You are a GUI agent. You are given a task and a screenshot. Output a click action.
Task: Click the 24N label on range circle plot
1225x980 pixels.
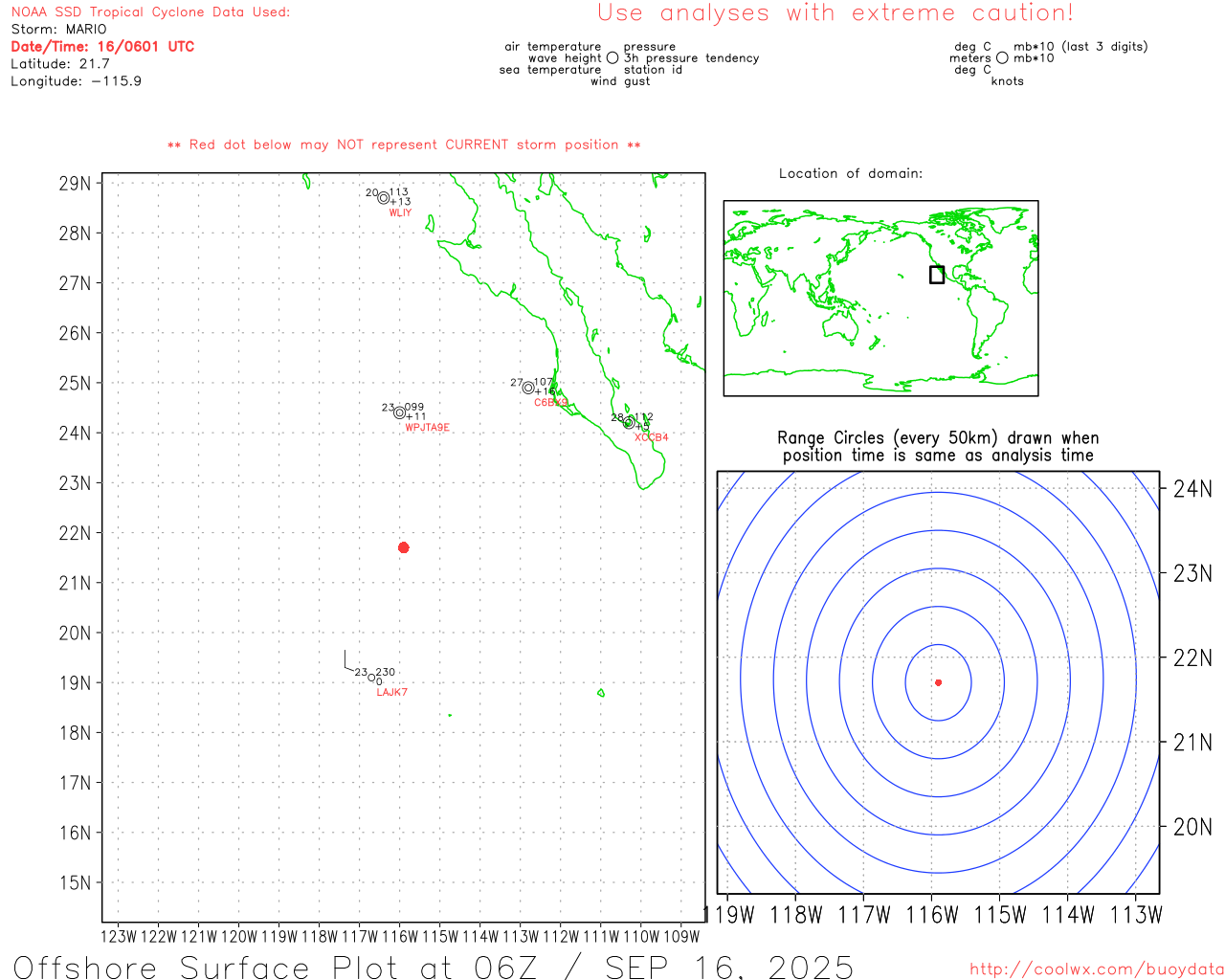1192,489
